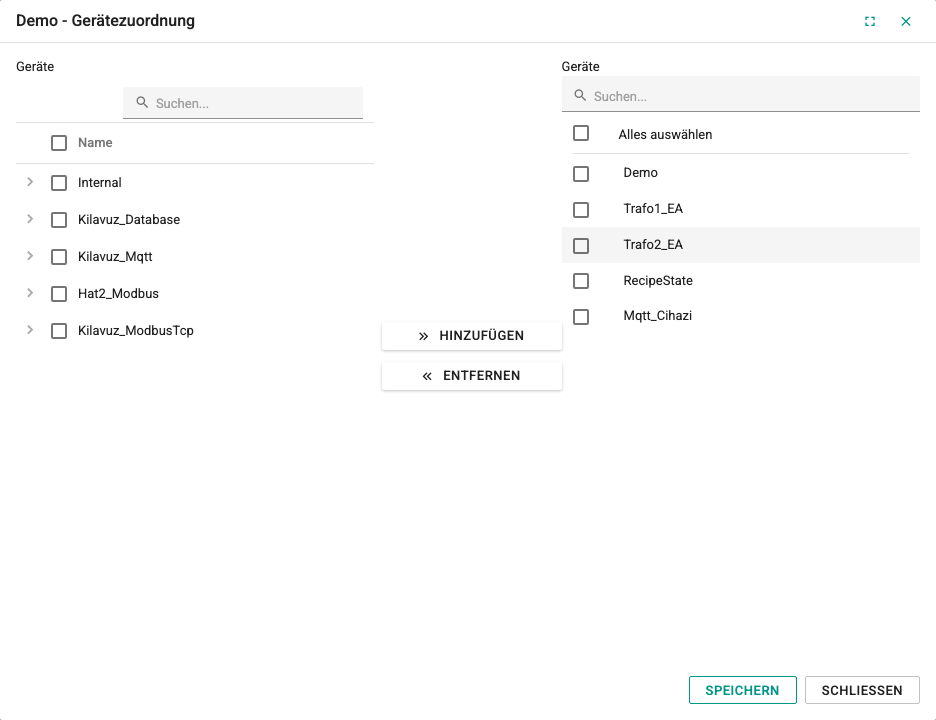Click the Hat2_Modbus row label
The image size is (936, 720).
click(x=118, y=294)
